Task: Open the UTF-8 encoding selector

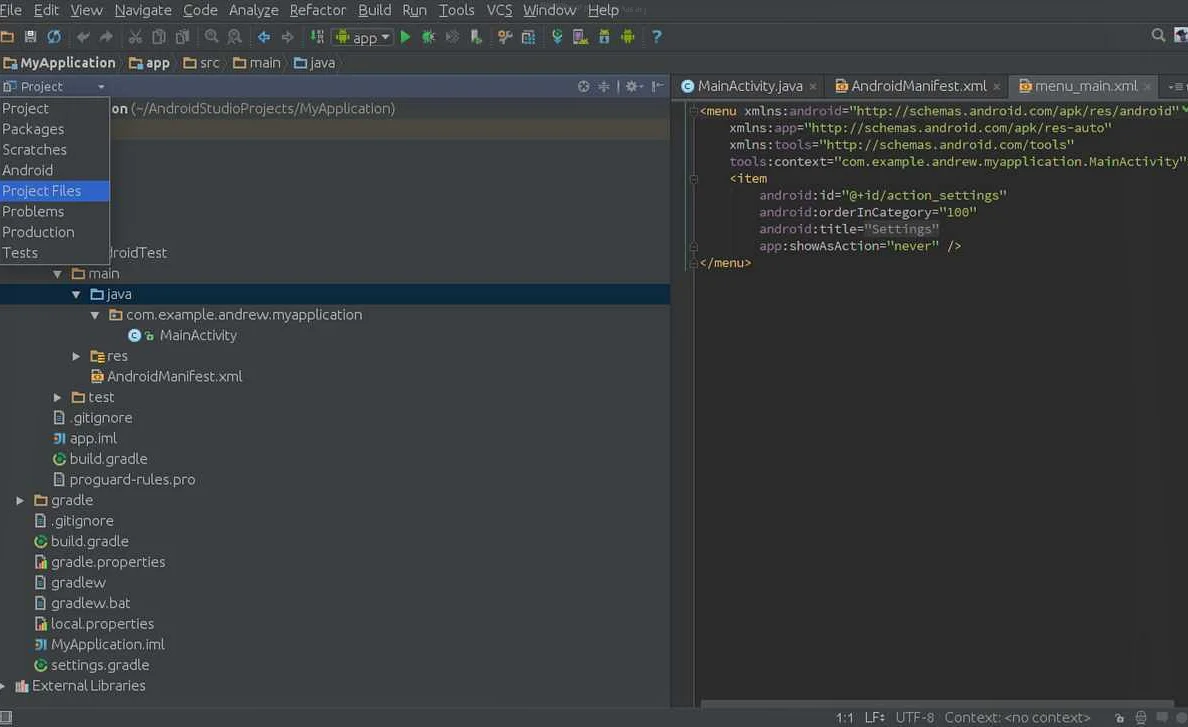Action: [914, 717]
